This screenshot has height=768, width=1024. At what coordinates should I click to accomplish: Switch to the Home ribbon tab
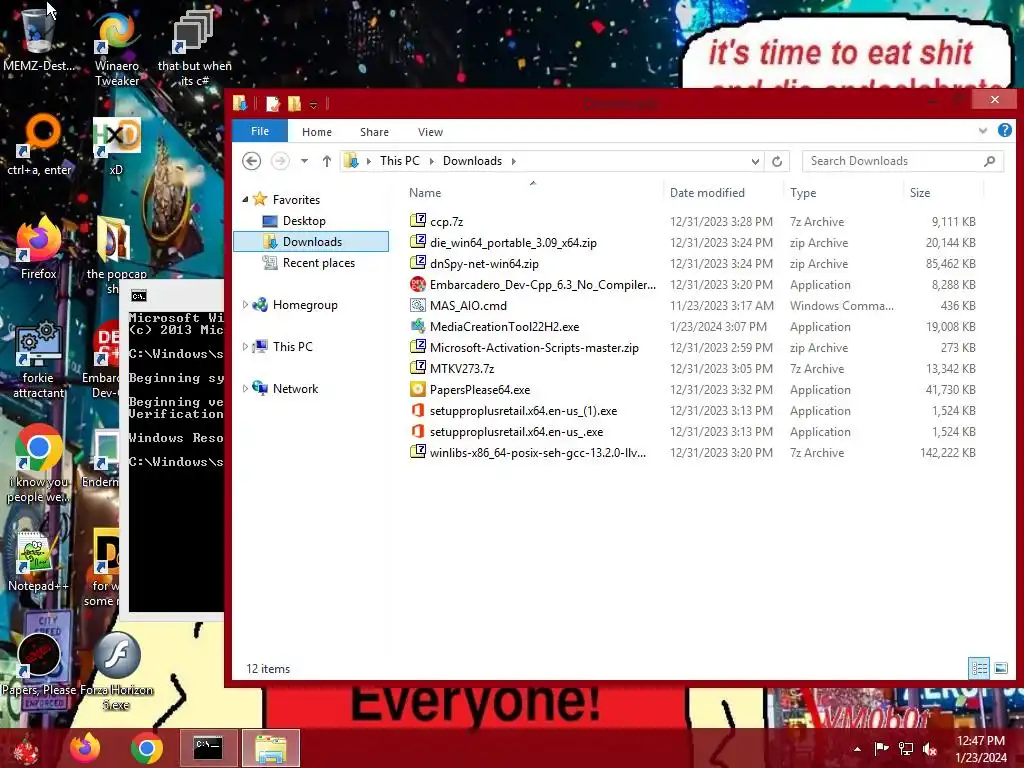pyautogui.click(x=317, y=132)
